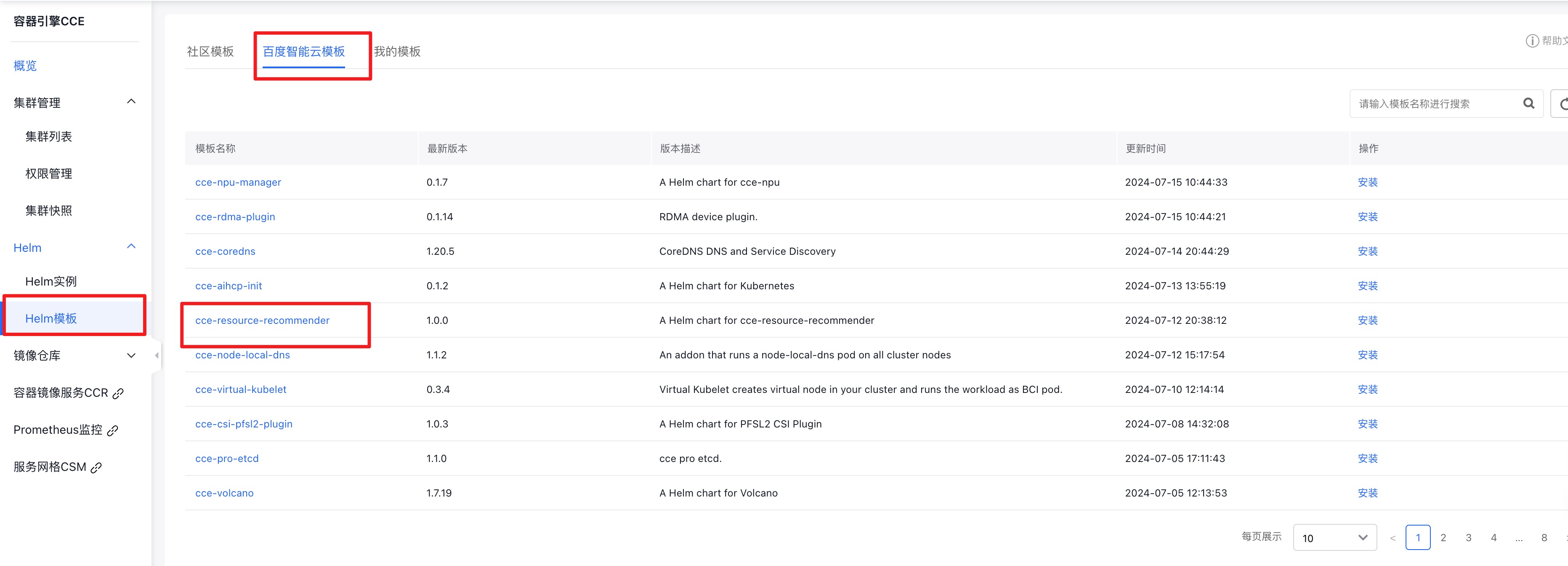The image size is (1568, 566).
Task: Click the 更新时间 column header
Action: (x=1145, y=149)
